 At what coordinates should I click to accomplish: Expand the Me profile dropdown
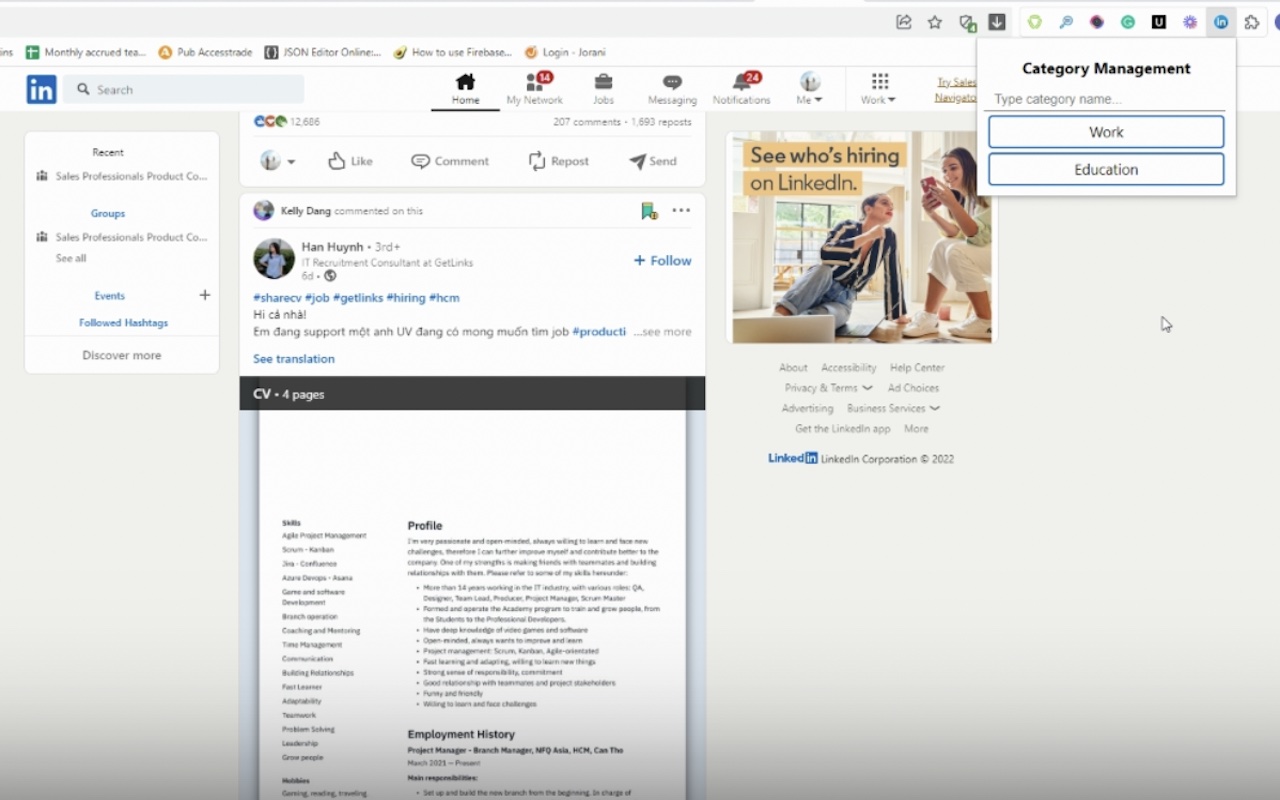click(x=810, y=89)
